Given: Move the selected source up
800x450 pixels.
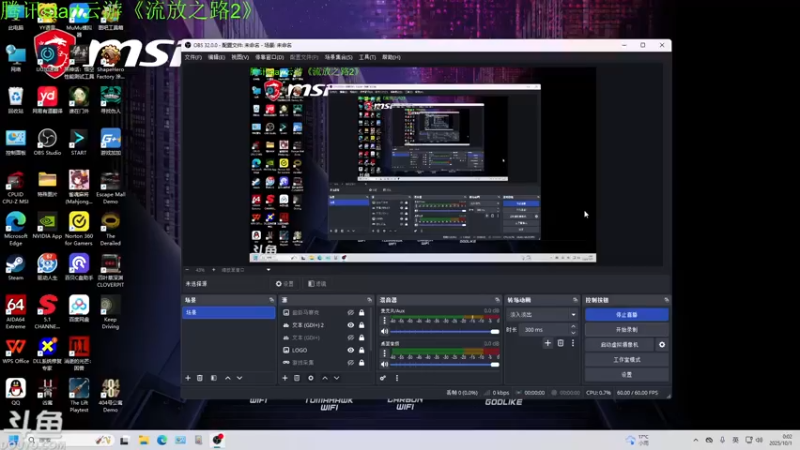Looking at the screenshot, I should pyautogui.click(x=325, y=378).
